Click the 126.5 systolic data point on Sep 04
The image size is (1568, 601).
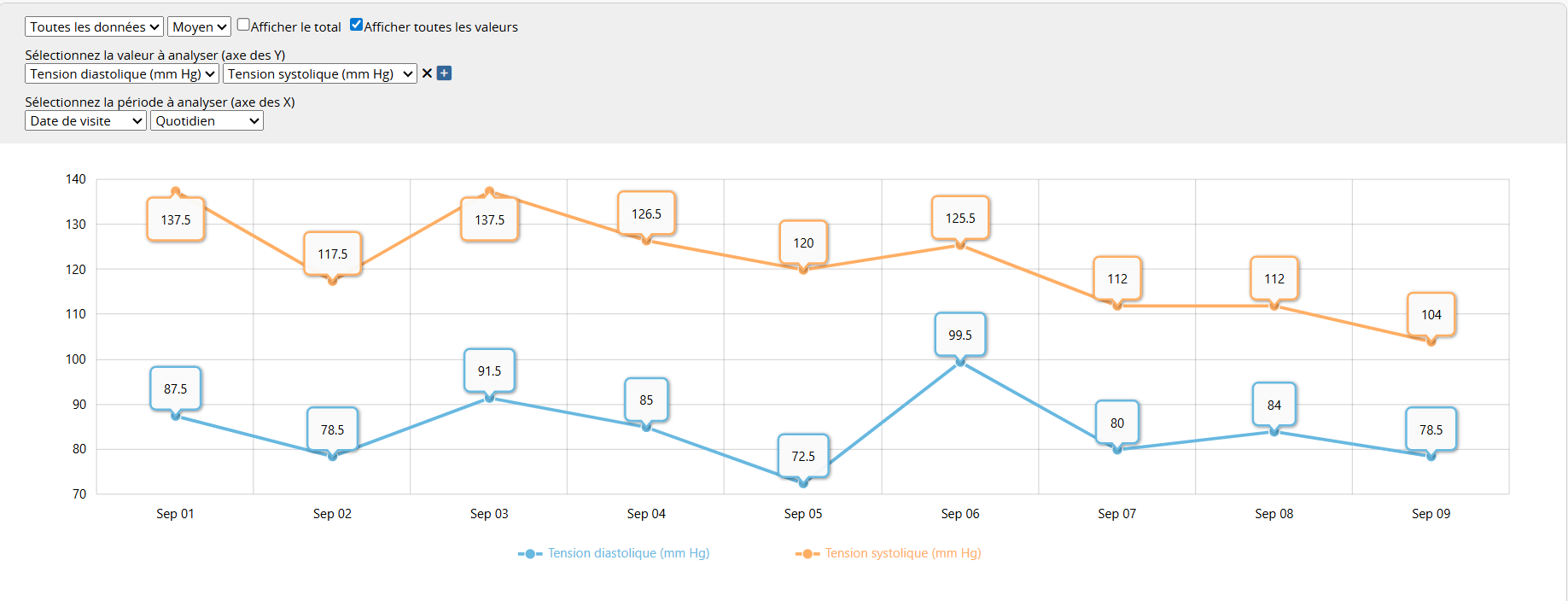tap(646, 241)
